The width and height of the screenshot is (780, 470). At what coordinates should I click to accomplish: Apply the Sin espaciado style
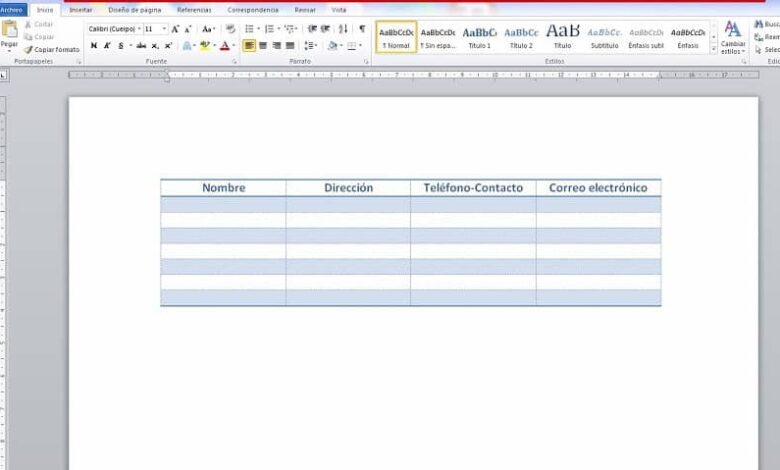coord(438,37)
